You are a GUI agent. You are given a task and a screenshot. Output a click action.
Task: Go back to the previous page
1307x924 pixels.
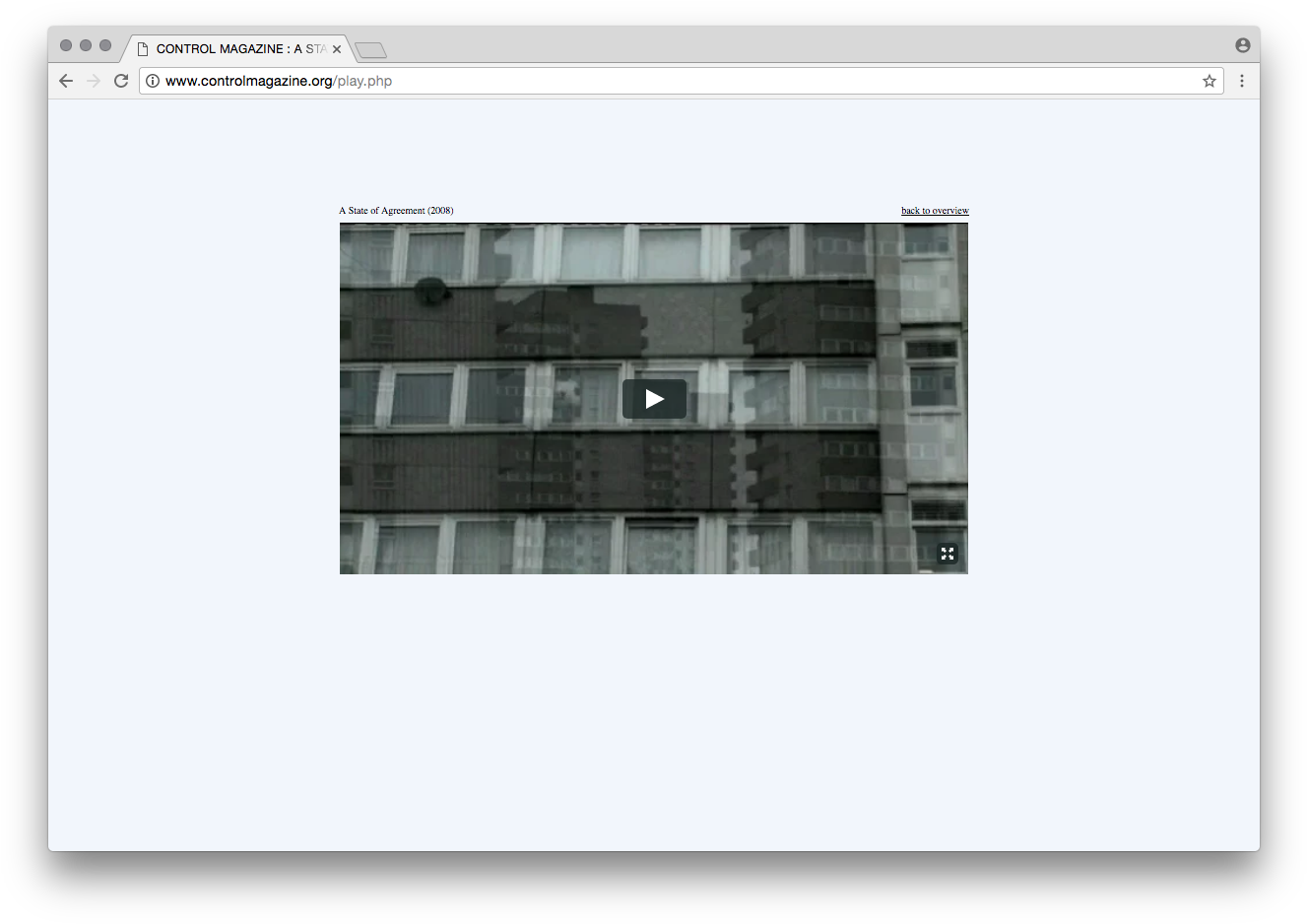pyautogui.click(x=66, y=81)
